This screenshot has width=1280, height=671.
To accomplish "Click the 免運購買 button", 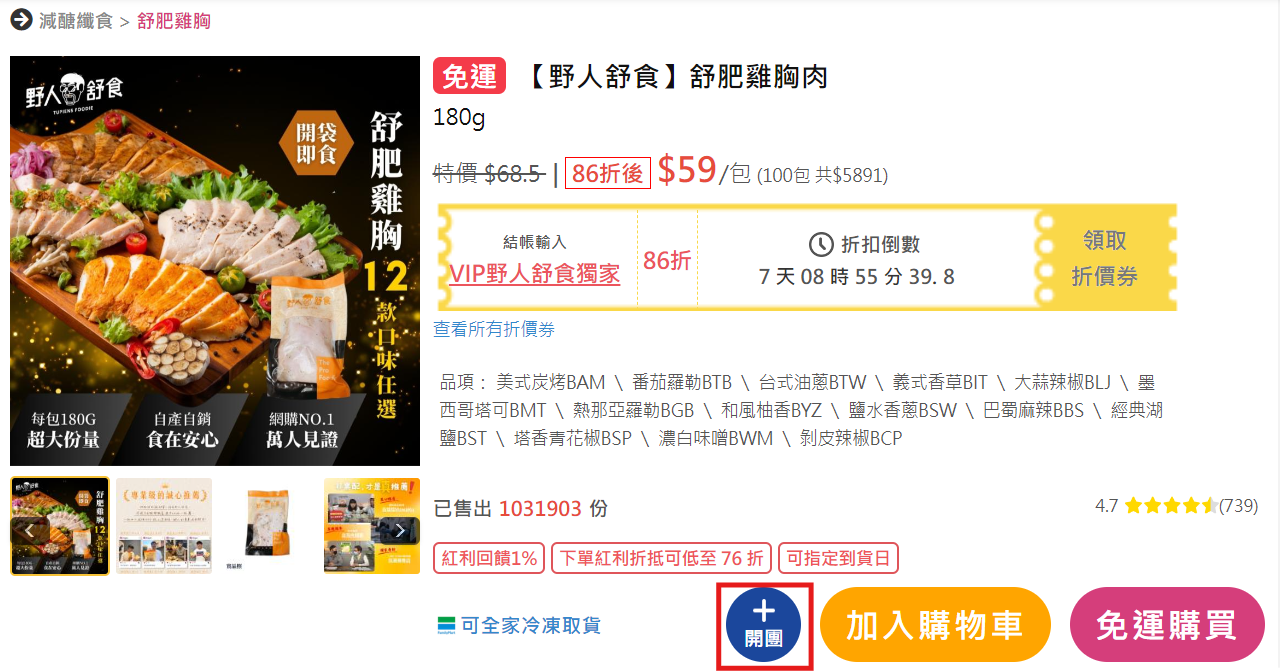I will 1167,626.
